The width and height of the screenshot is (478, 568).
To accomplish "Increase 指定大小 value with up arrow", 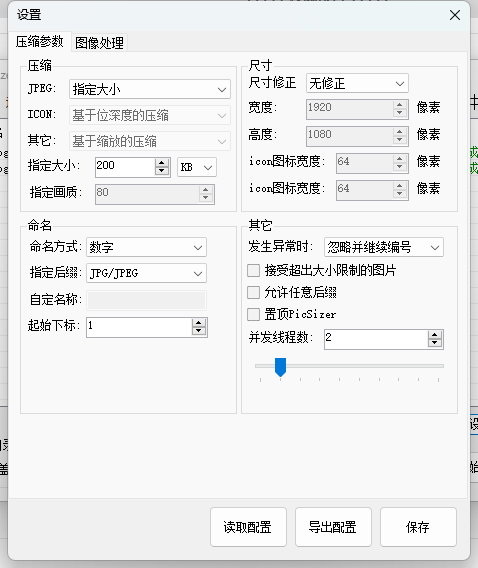I will click(162, 163).
